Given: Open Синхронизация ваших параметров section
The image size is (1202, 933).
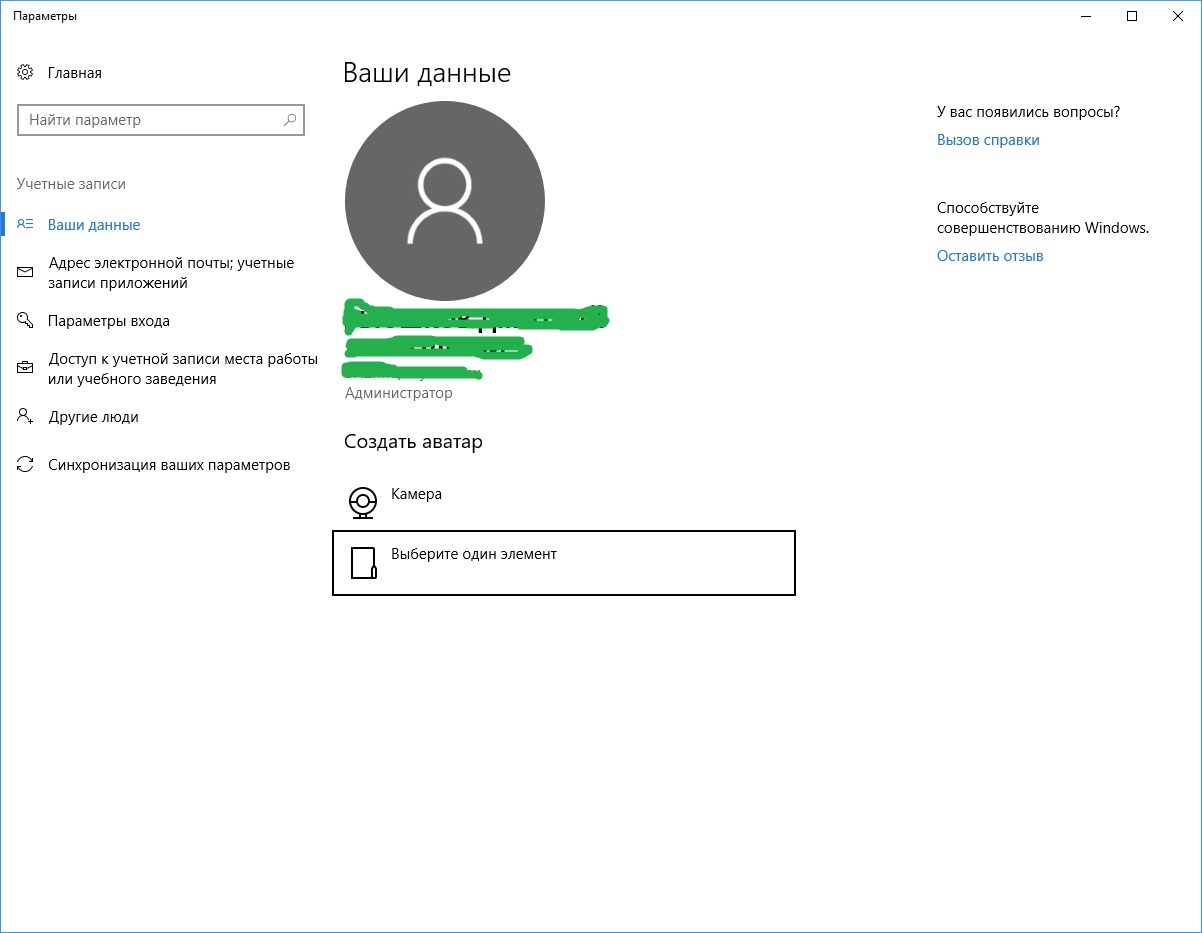Looking at the screenshot, I should [169, 465].
